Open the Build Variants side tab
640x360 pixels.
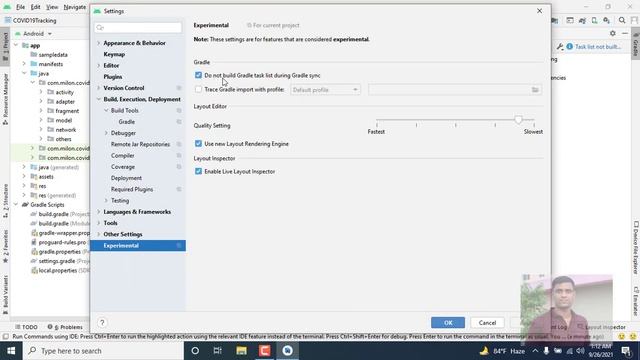point(5,295)
